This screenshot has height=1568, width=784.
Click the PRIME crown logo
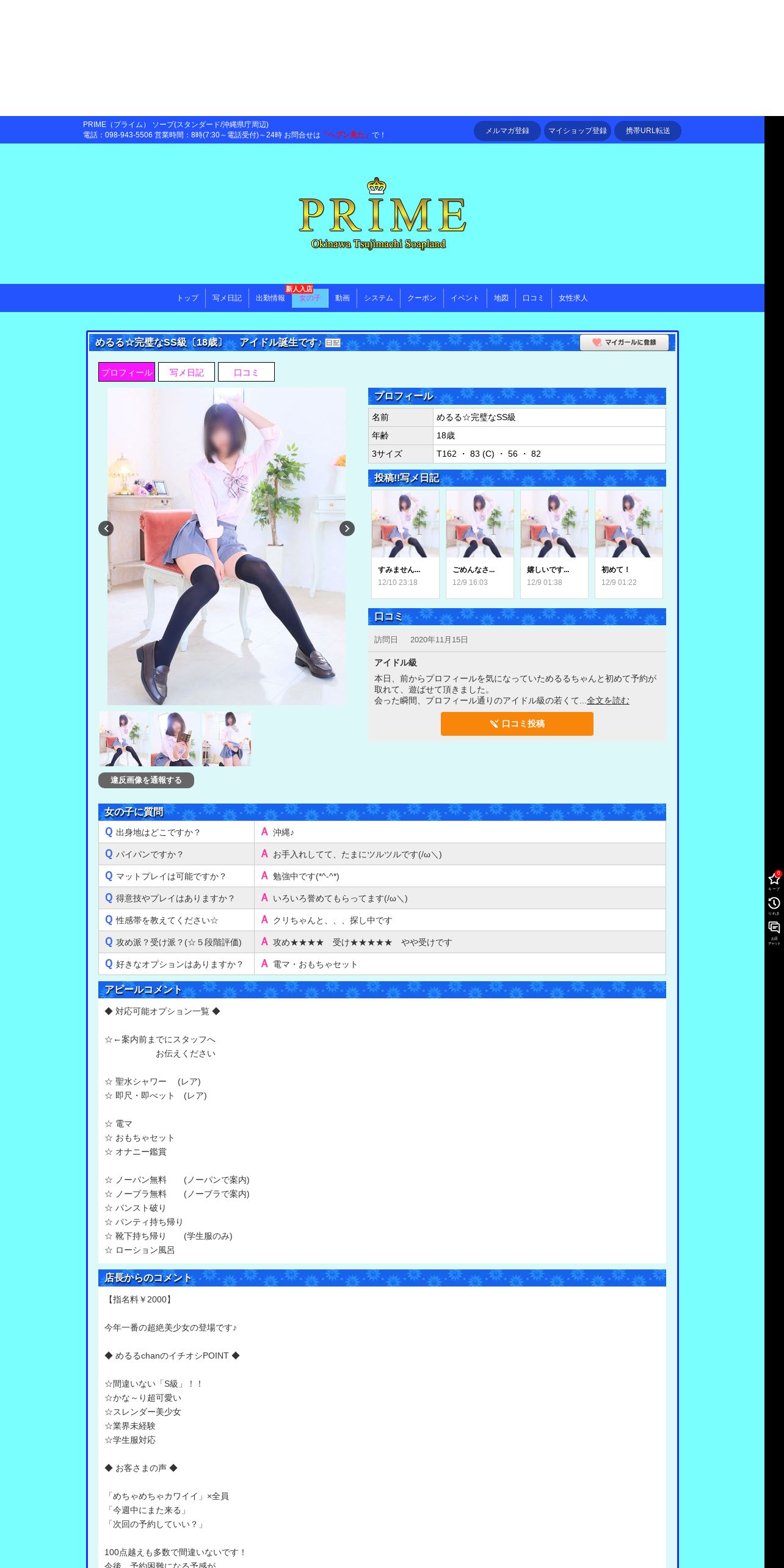(x=382, y=214)
